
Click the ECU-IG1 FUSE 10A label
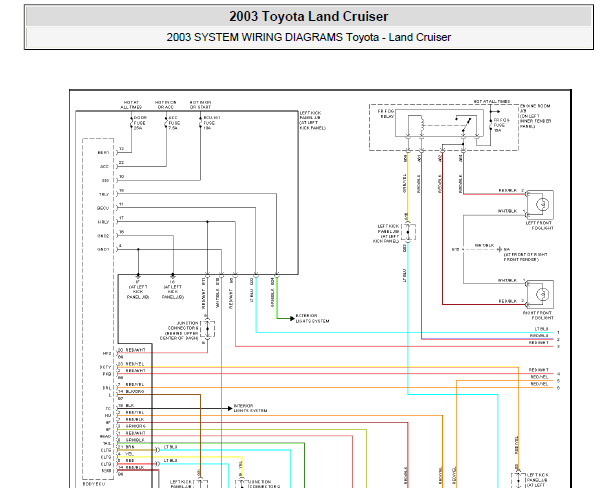tap(211, 123)
